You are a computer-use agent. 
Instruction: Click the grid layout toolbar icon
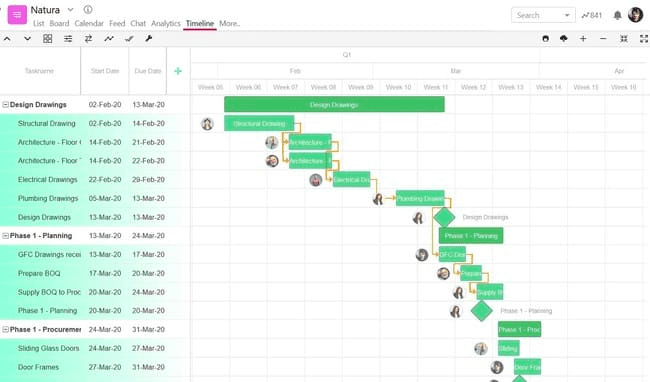coord(48,39)
